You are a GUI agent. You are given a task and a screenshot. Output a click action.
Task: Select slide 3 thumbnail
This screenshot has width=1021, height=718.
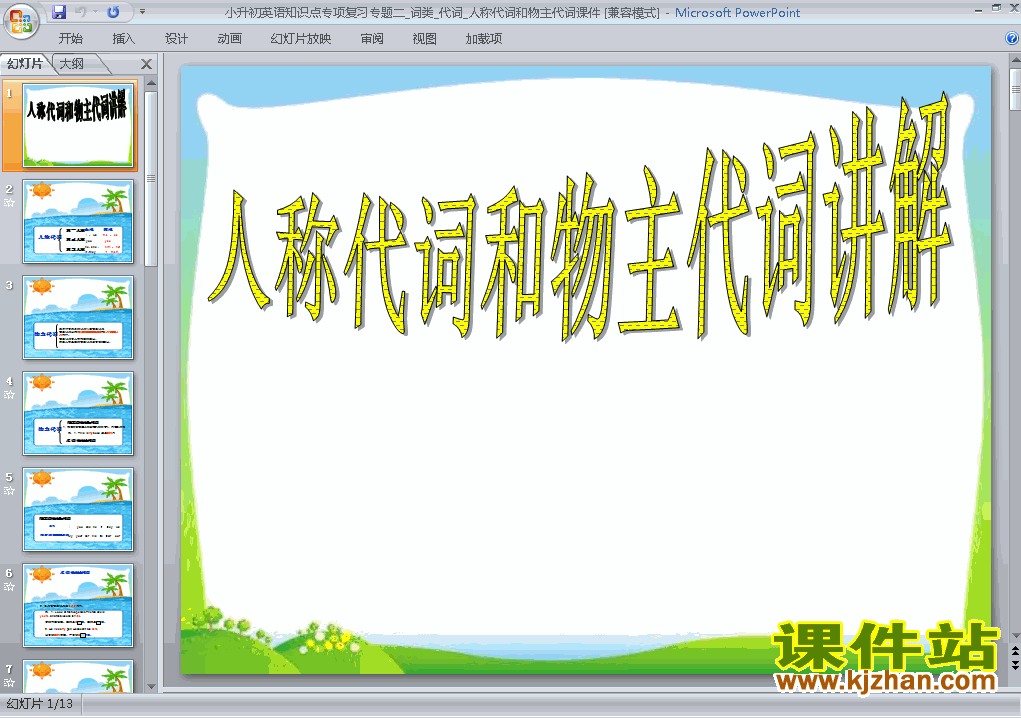point(78,318)
